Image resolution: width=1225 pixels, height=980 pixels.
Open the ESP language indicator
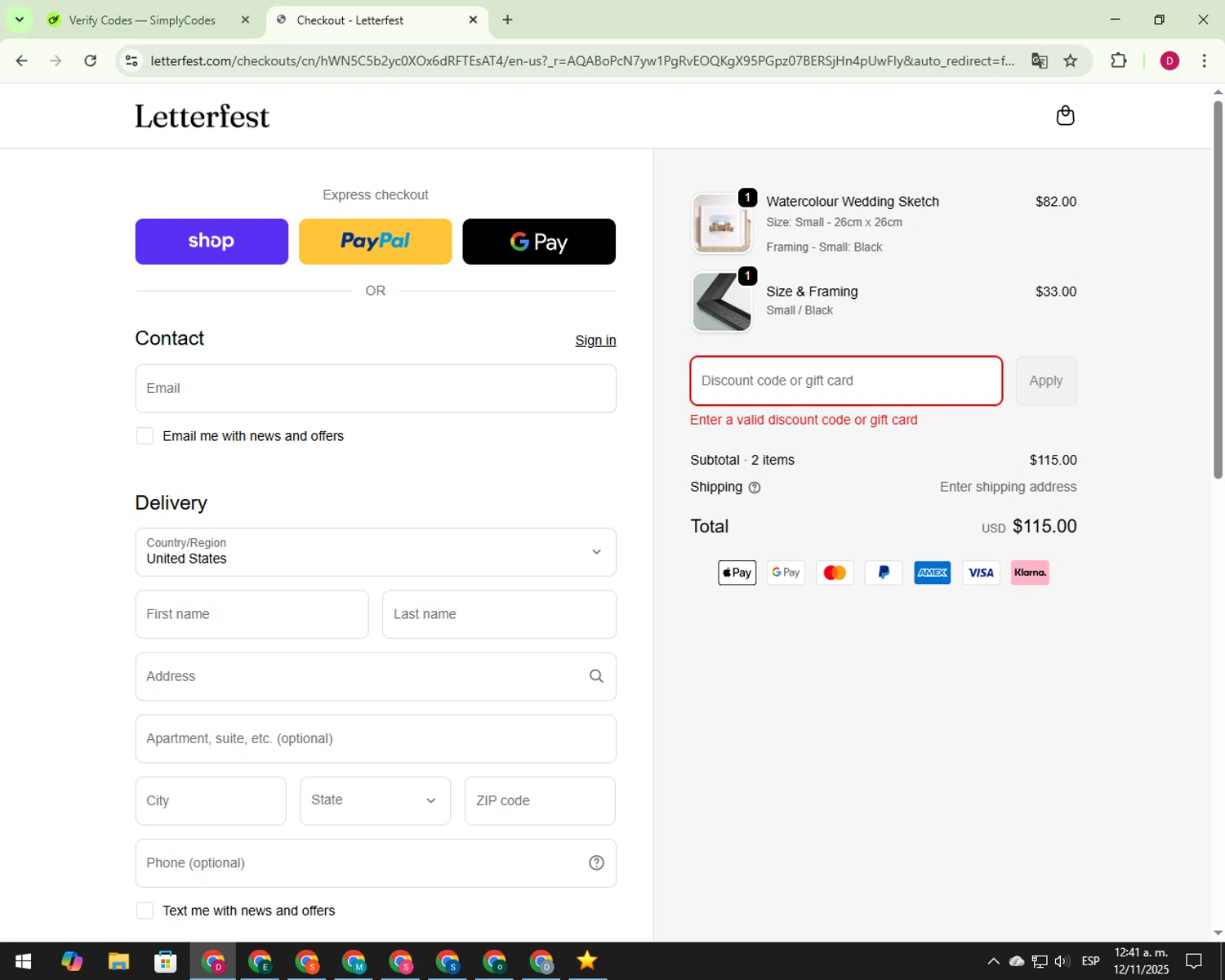pyautogui.click(x=1090, y=961)
